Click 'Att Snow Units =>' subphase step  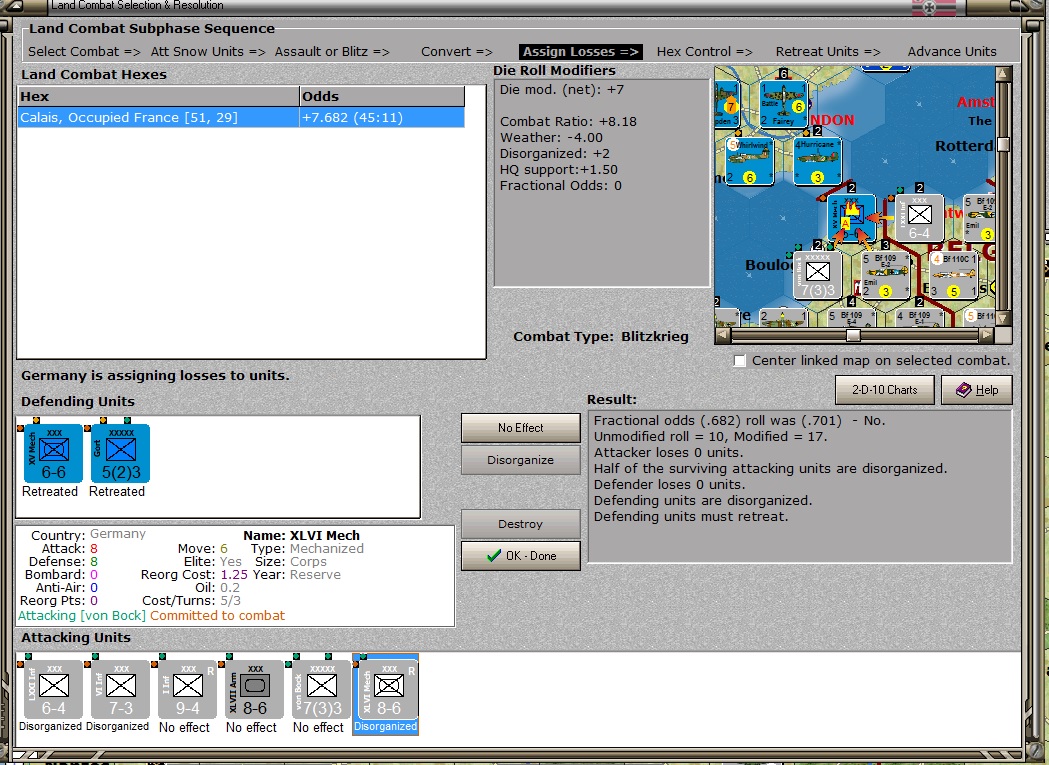tap(208, 52)
